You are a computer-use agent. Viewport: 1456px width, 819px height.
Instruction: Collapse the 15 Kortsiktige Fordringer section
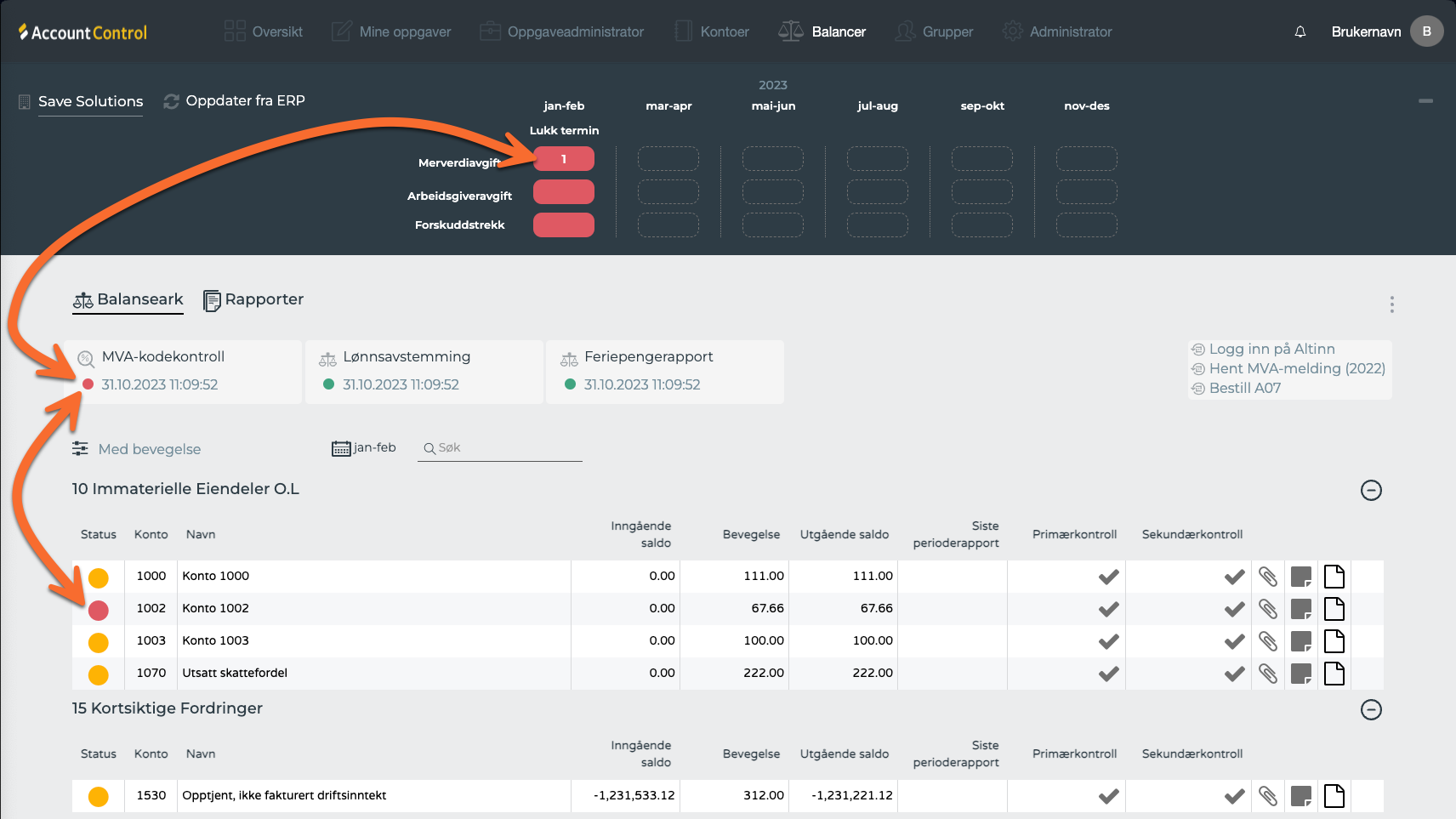click(x=1371, y=709)
